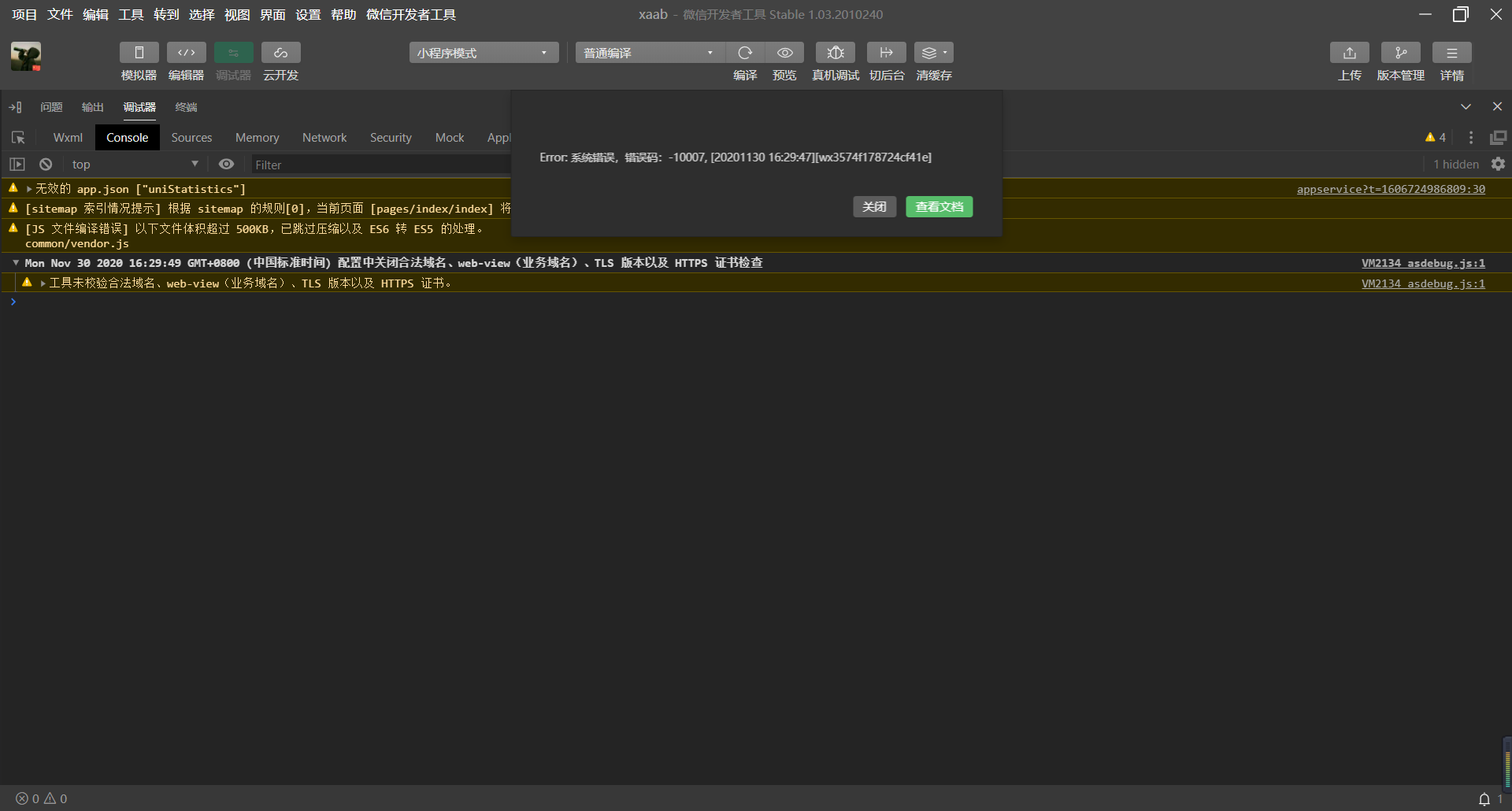Click the panel dock toggle icon beside 问题
Viewport: 1512px width, 811px height.
coord(15,107)
